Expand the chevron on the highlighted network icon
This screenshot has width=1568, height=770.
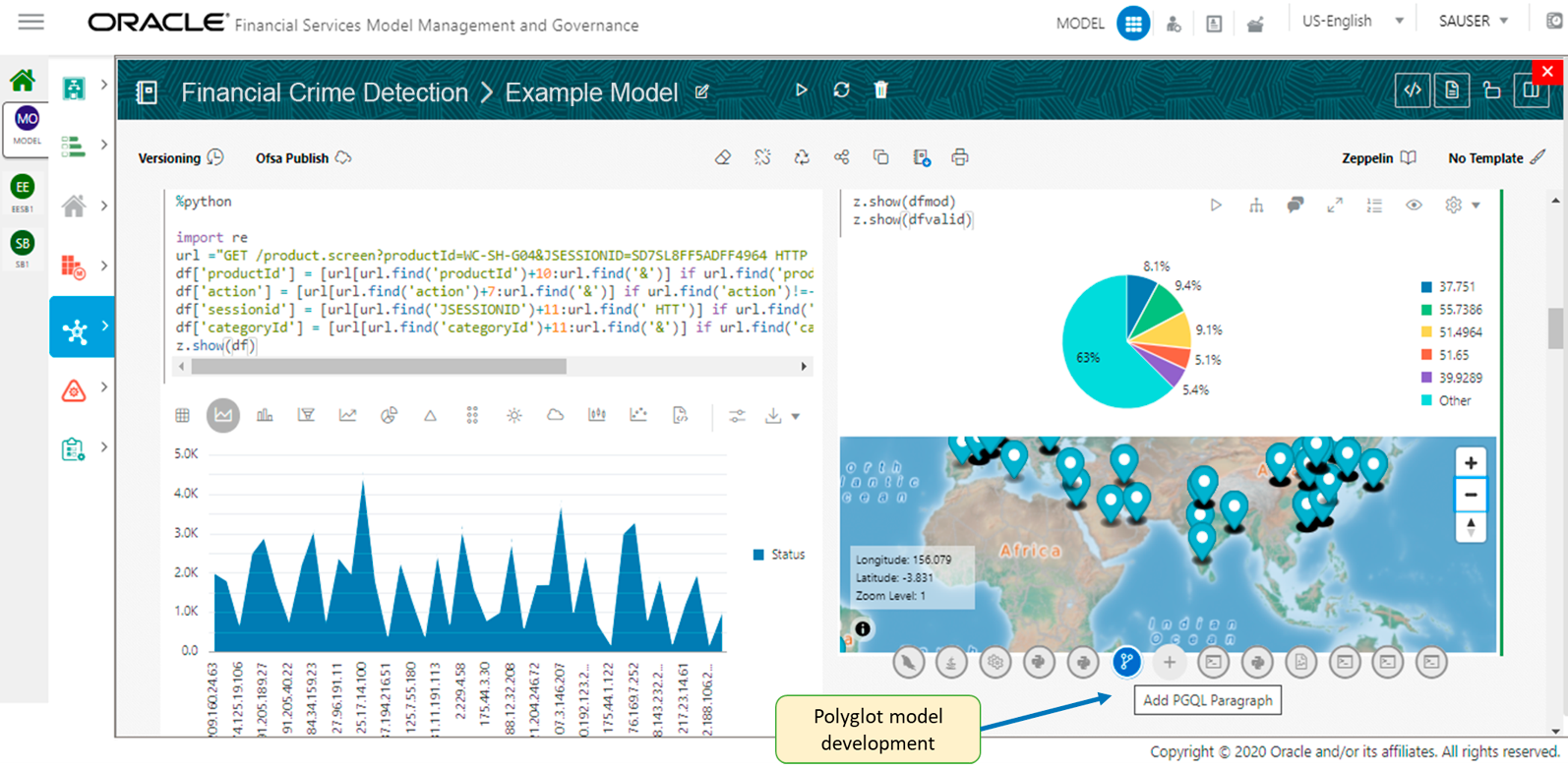tap(103, 326)
